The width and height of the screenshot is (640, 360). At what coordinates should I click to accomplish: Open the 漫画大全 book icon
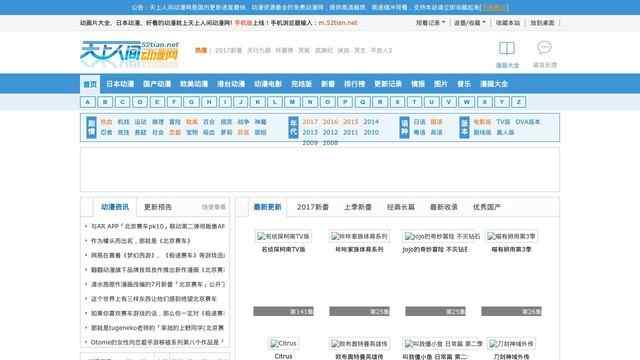tap(507, 48)
